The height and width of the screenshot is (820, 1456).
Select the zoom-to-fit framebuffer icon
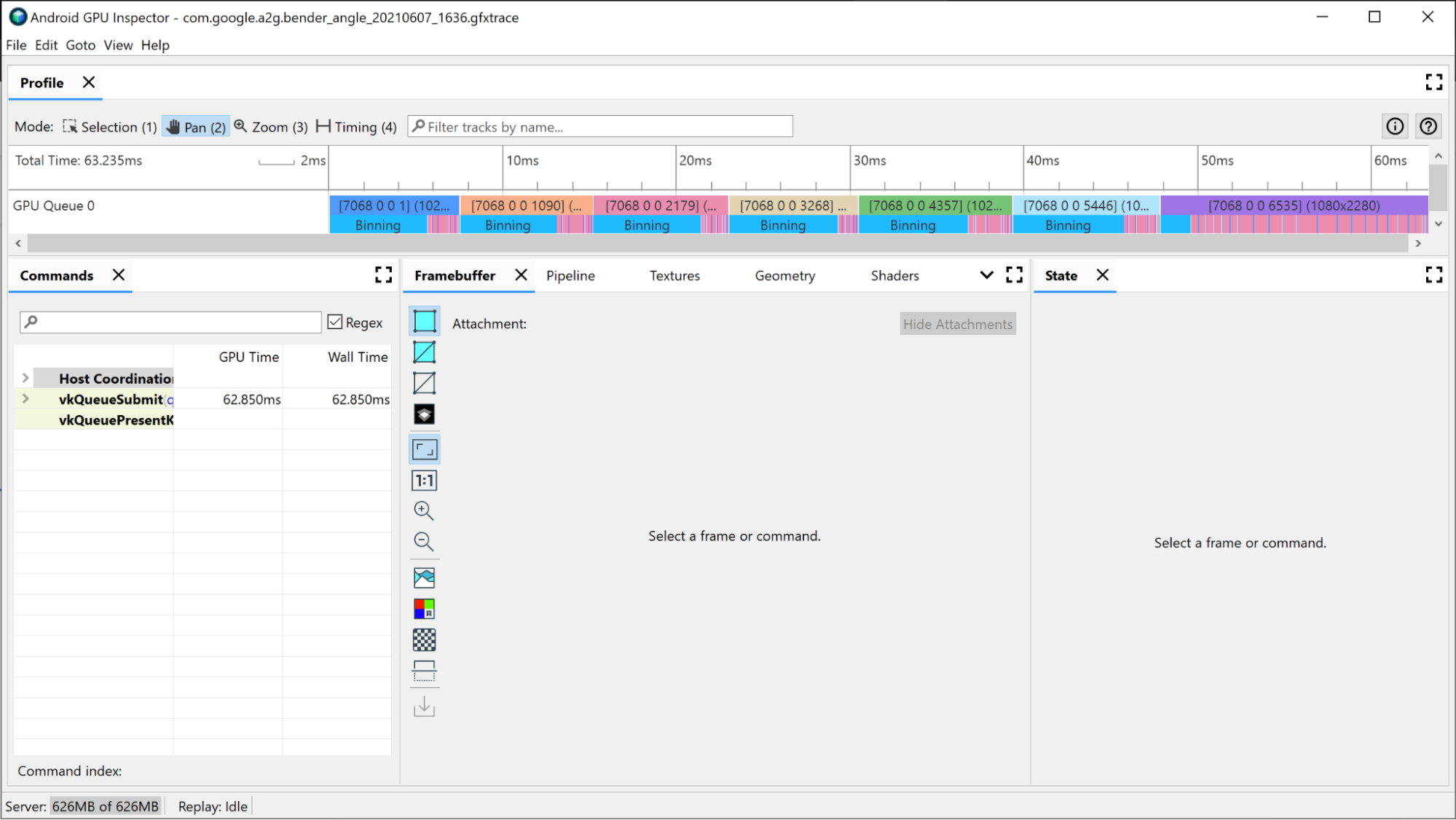pos(425,450)
